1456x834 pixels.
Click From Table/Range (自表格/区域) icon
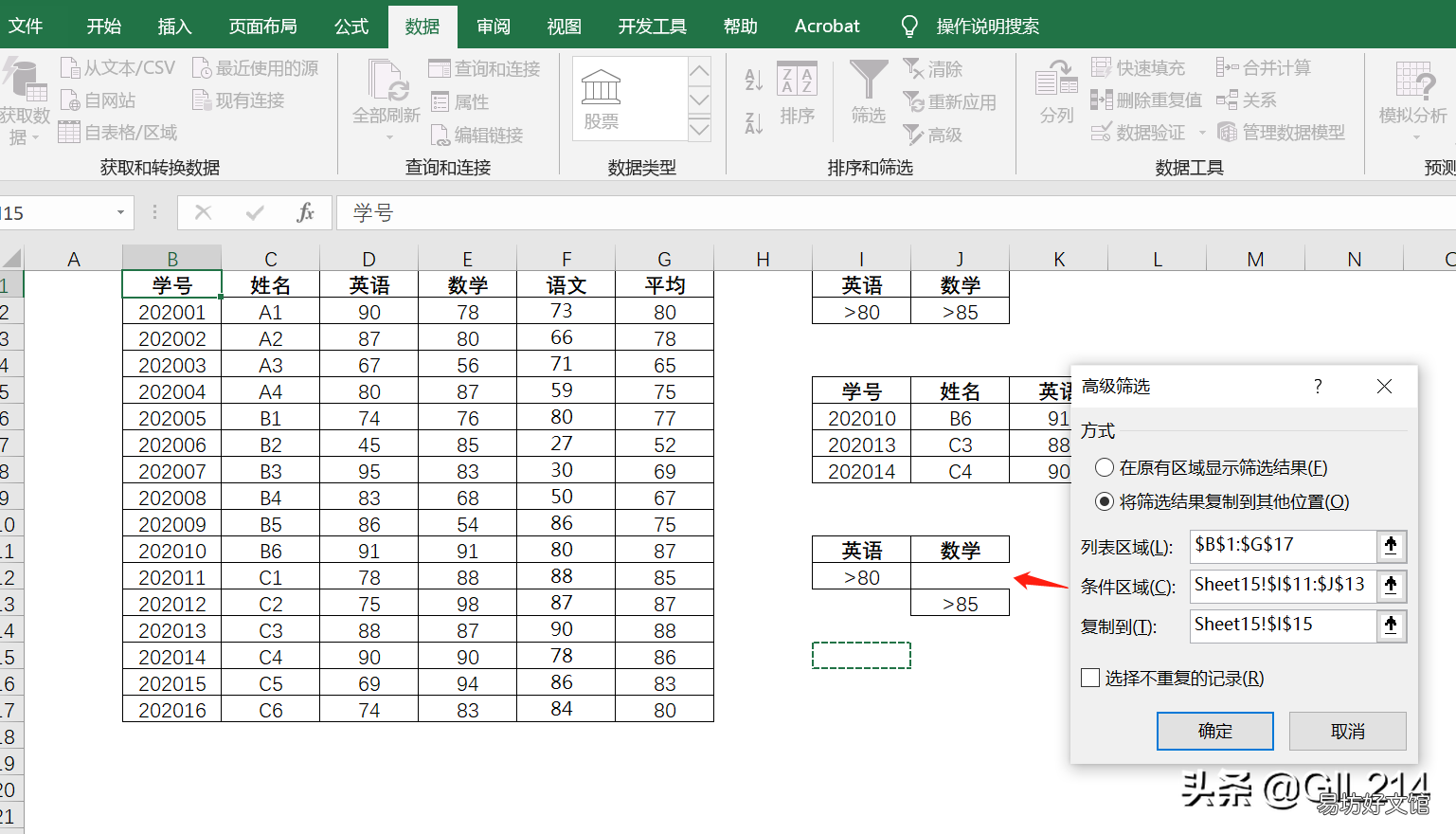pyautogui.click(x=68, y=133)
